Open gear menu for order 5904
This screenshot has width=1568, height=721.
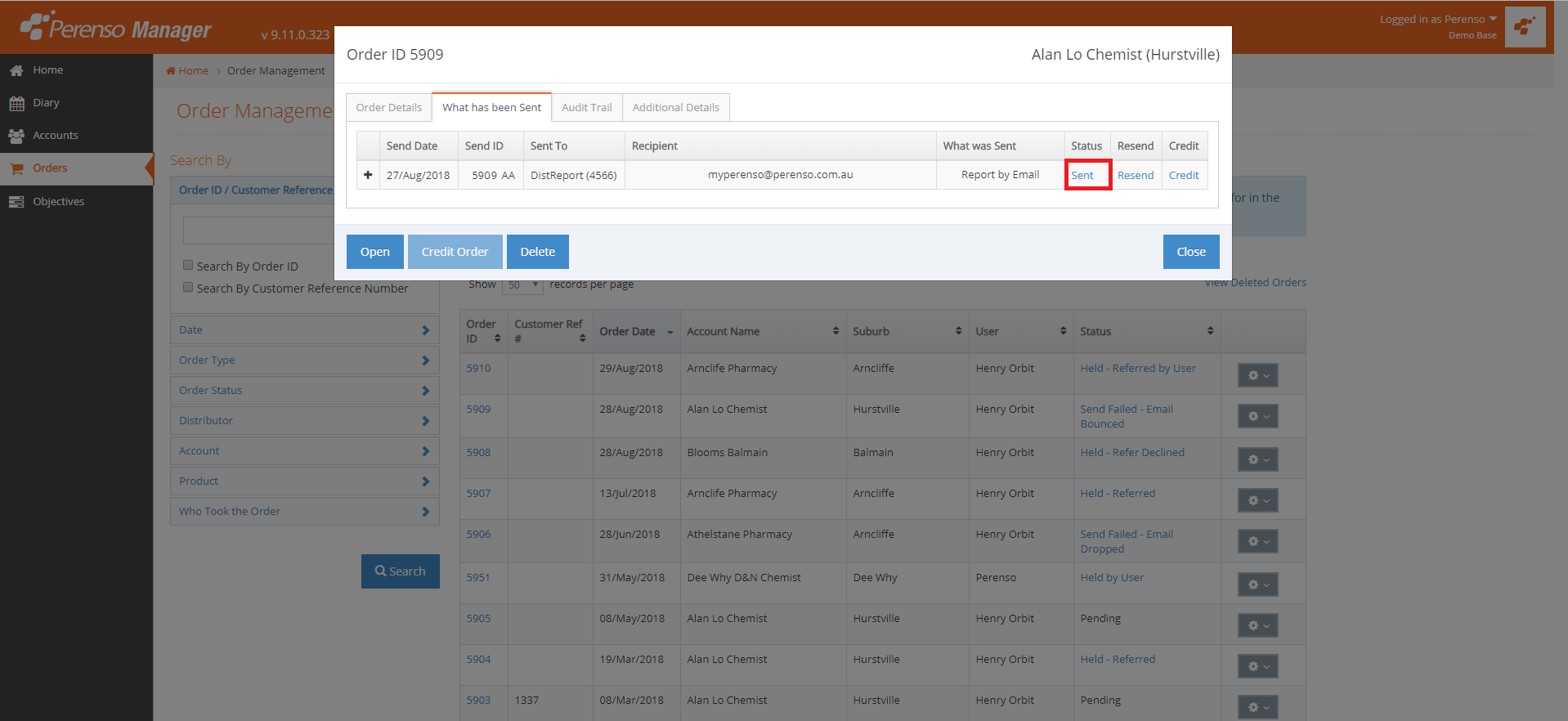click(x=1257, y=666)
